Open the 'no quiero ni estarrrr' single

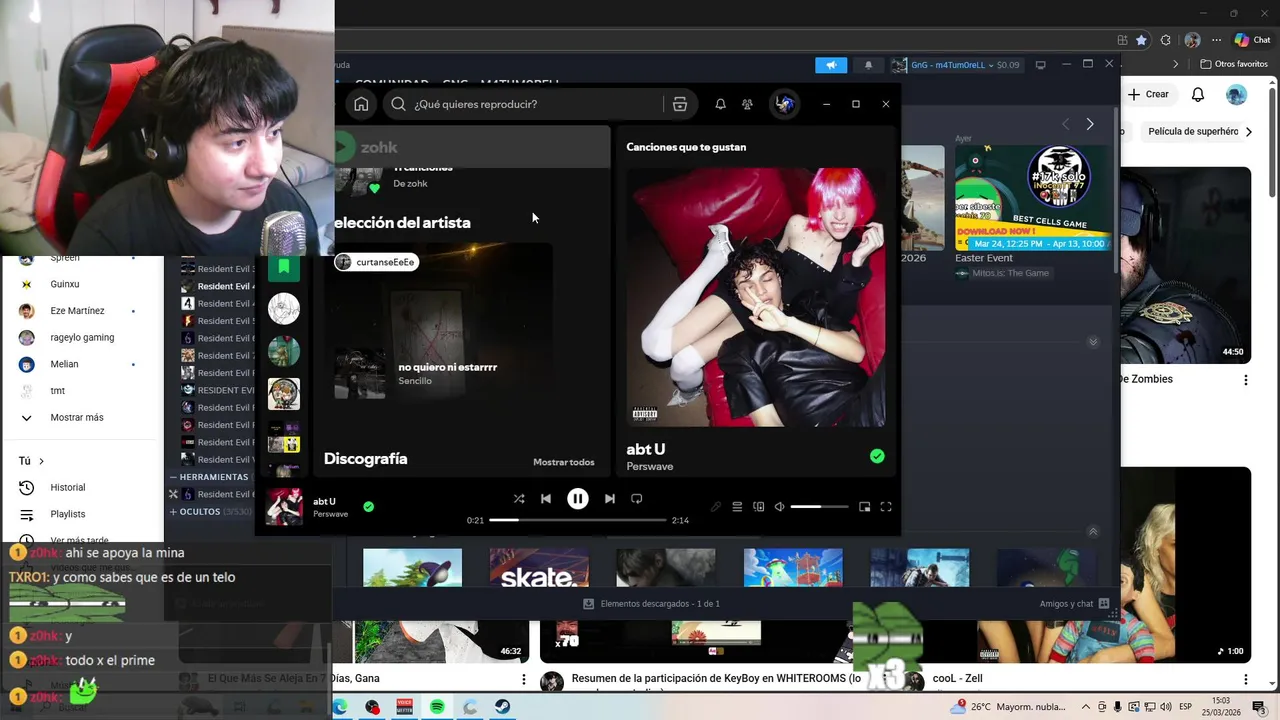[x=447, y=367]
